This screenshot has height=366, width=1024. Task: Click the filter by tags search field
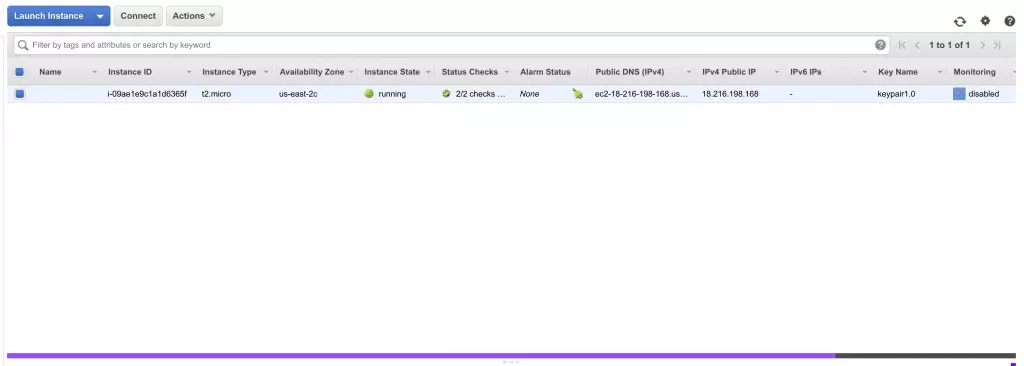pos(451,45)
